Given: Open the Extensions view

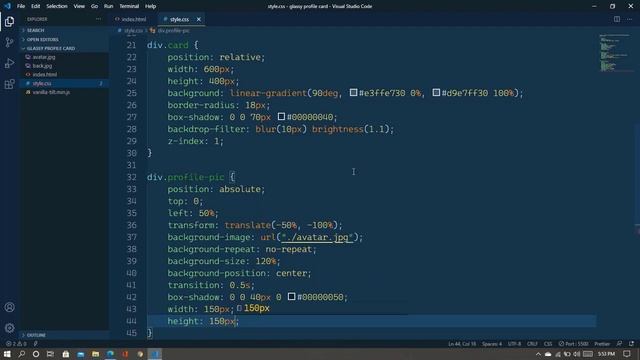Looking at the screenshot, I should click(x=9, y=84).
